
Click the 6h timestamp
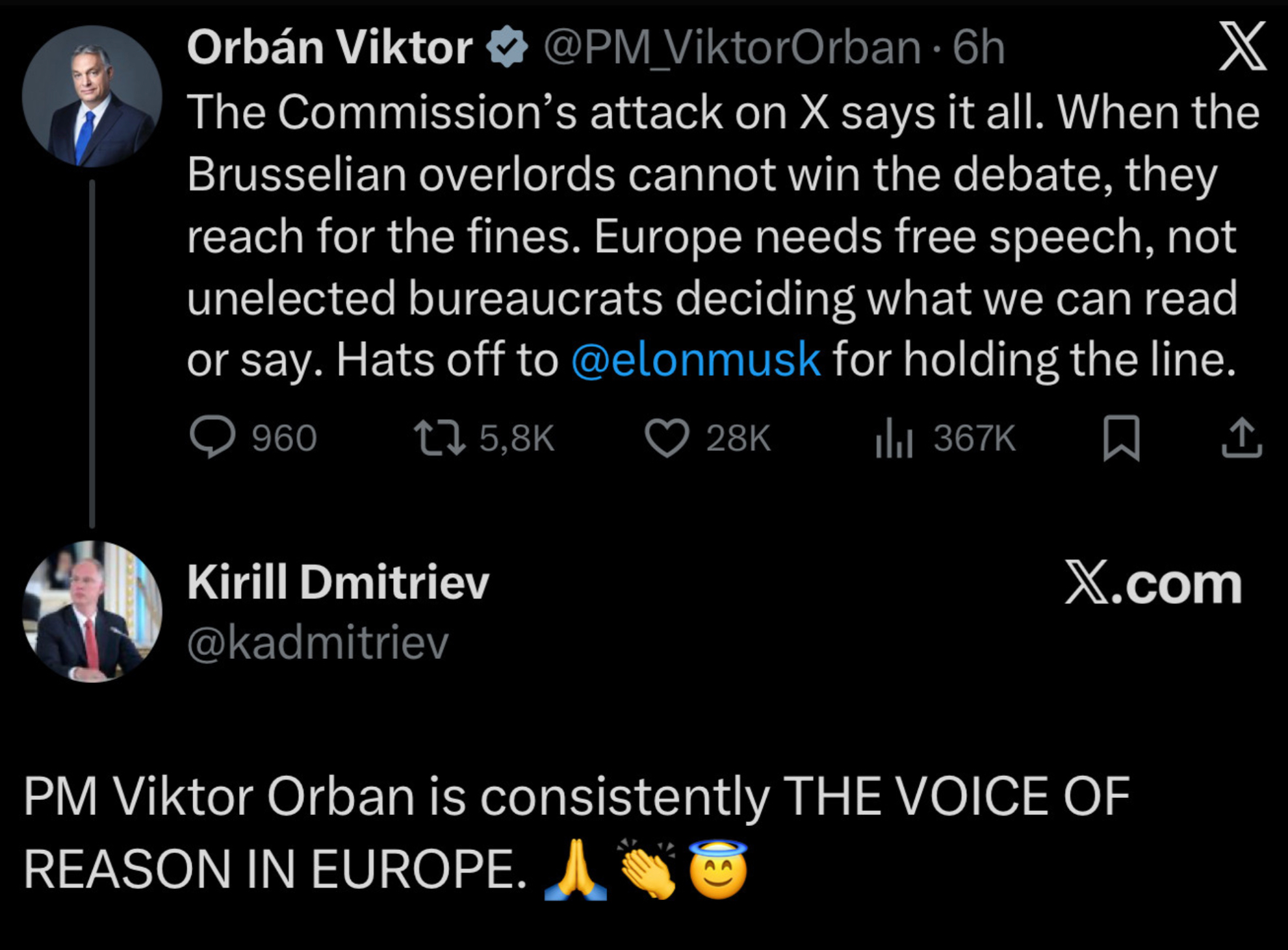(x=979, y=47)
